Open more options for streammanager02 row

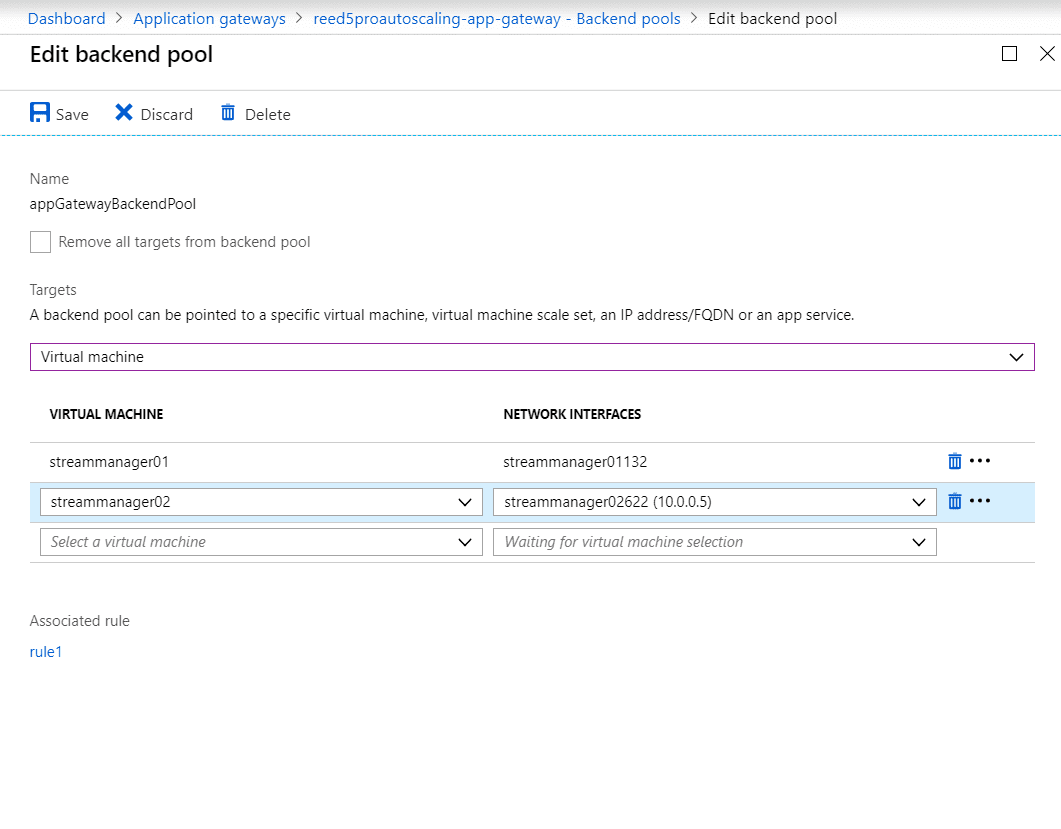pos(980,501)
